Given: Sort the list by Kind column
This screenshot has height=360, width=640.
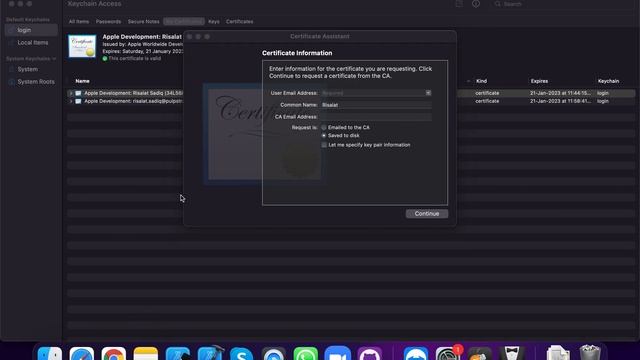Looking at the screenshot, I should (482, 81).
